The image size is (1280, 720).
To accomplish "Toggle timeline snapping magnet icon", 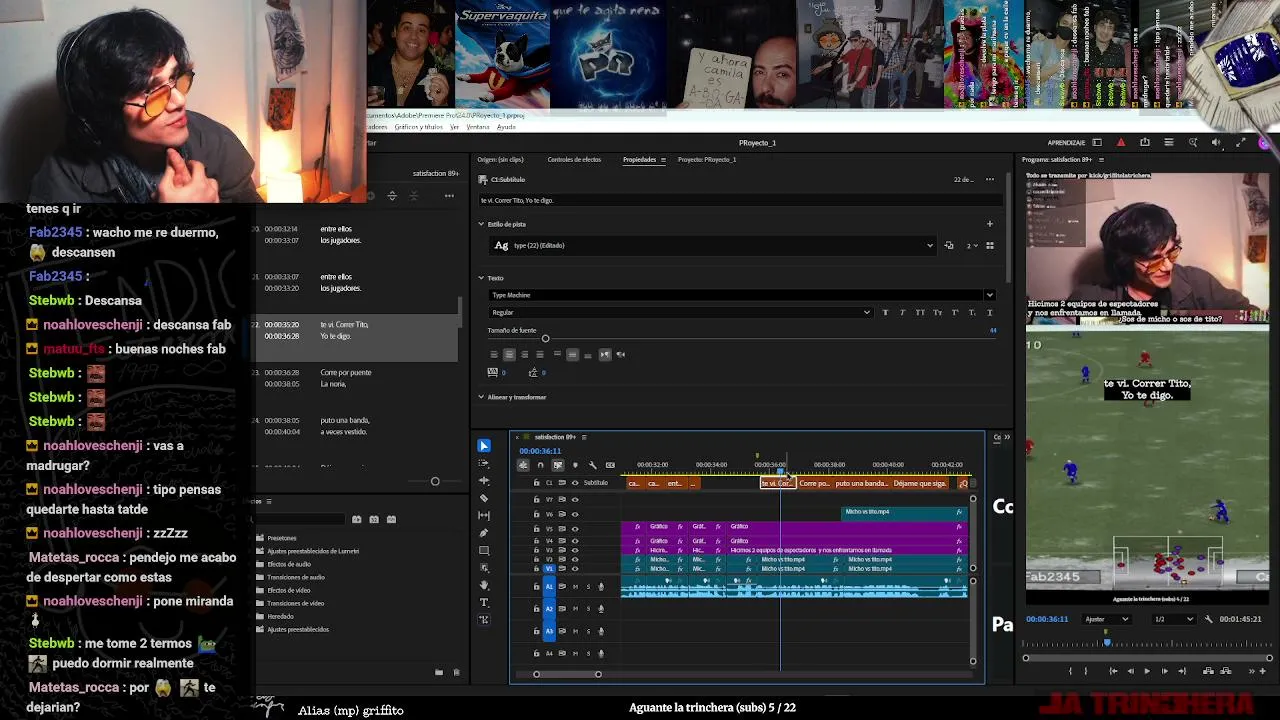I will pos(540,465).
